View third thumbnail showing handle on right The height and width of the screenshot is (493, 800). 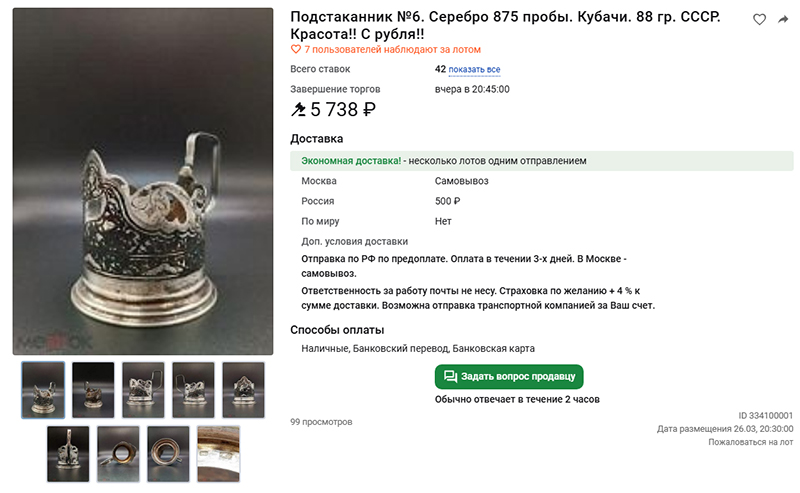tap(143, 390)
